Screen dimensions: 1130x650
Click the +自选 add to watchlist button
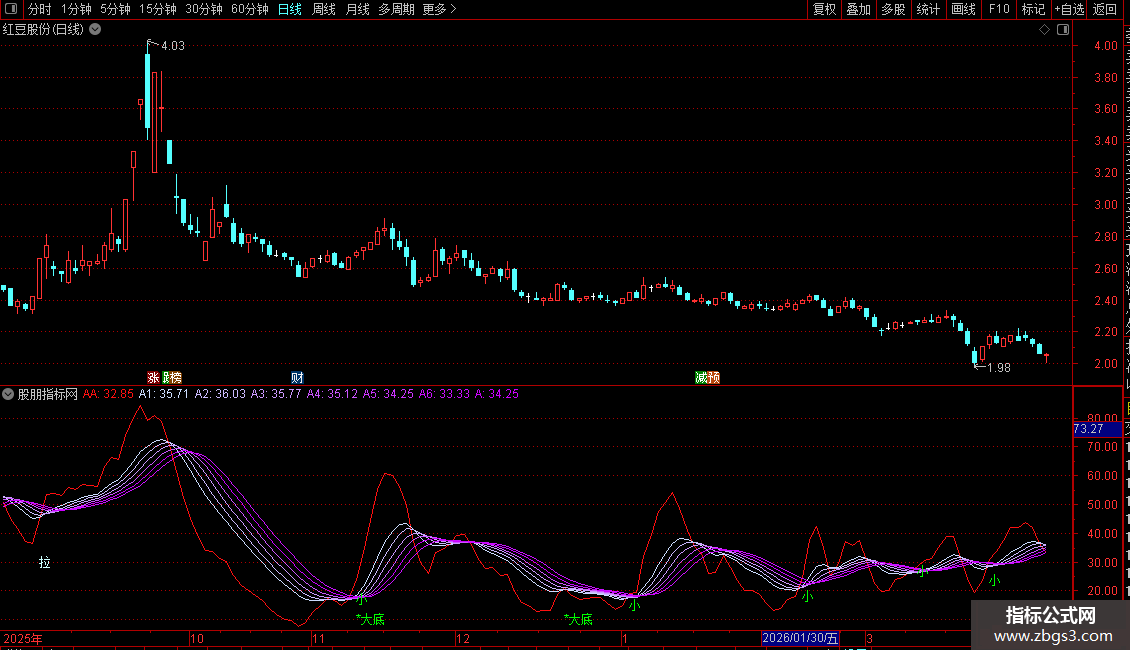tap(1068, 9)
